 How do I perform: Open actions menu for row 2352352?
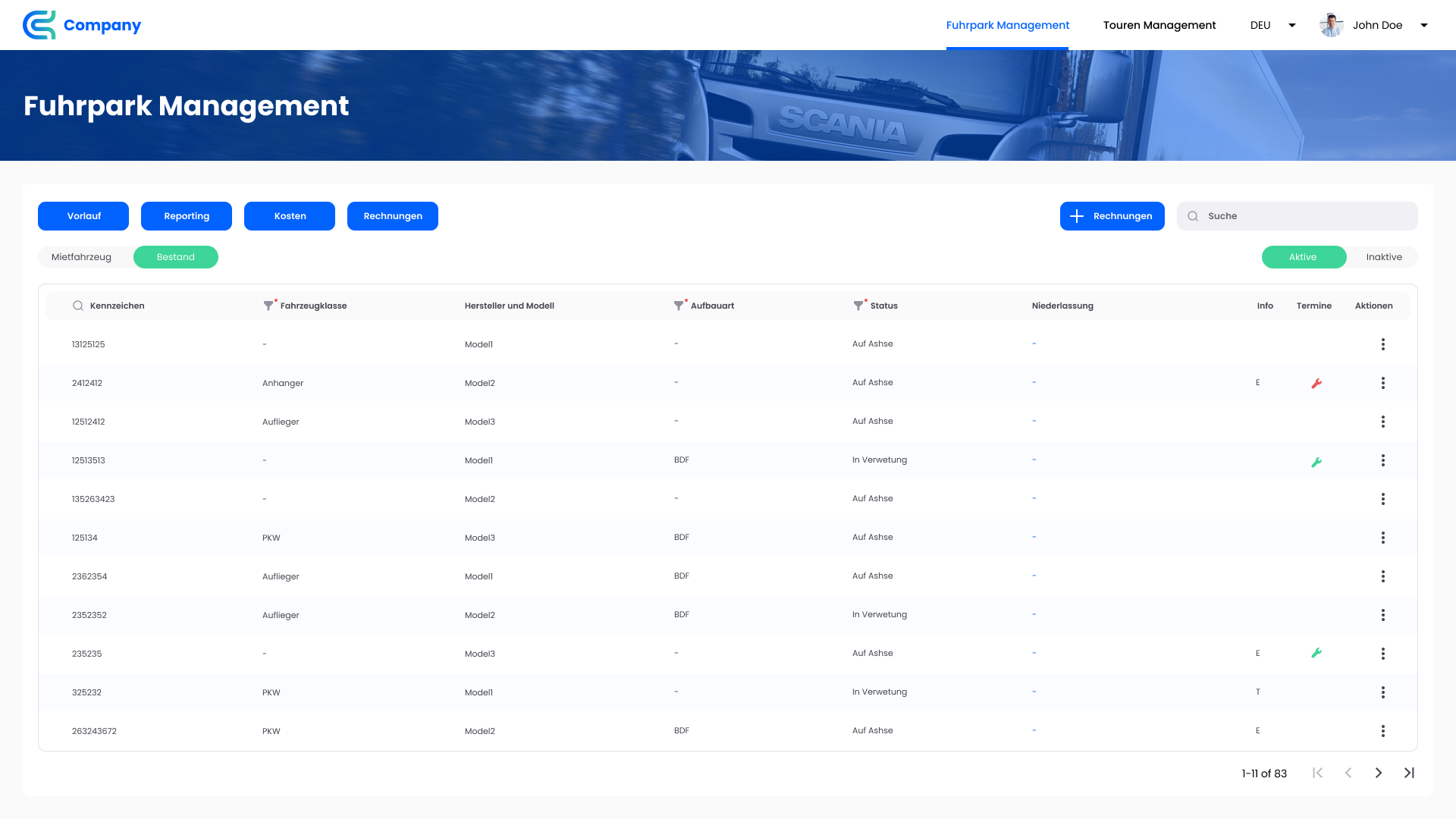[1383, 615]
